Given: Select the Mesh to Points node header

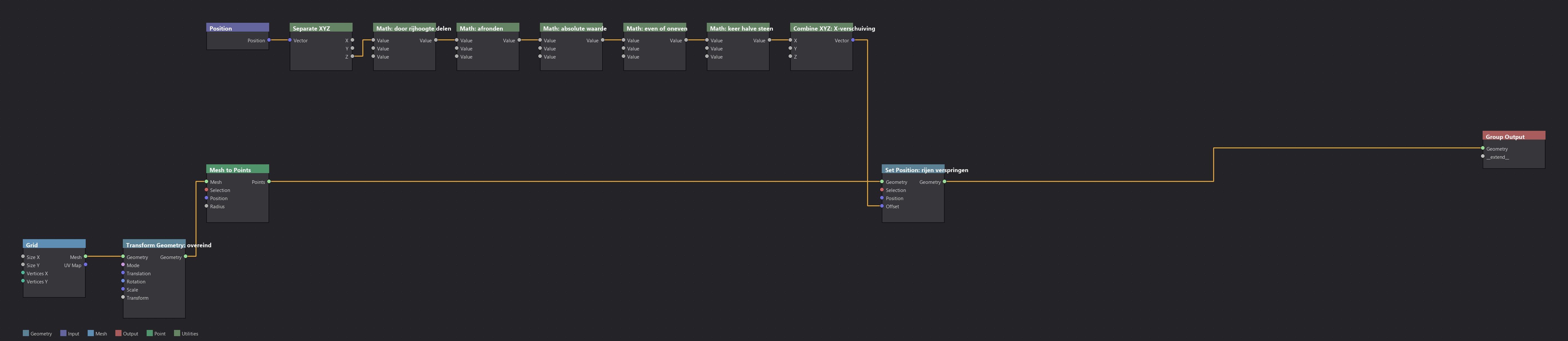Looking at the screenshot, I should point(238,169).
